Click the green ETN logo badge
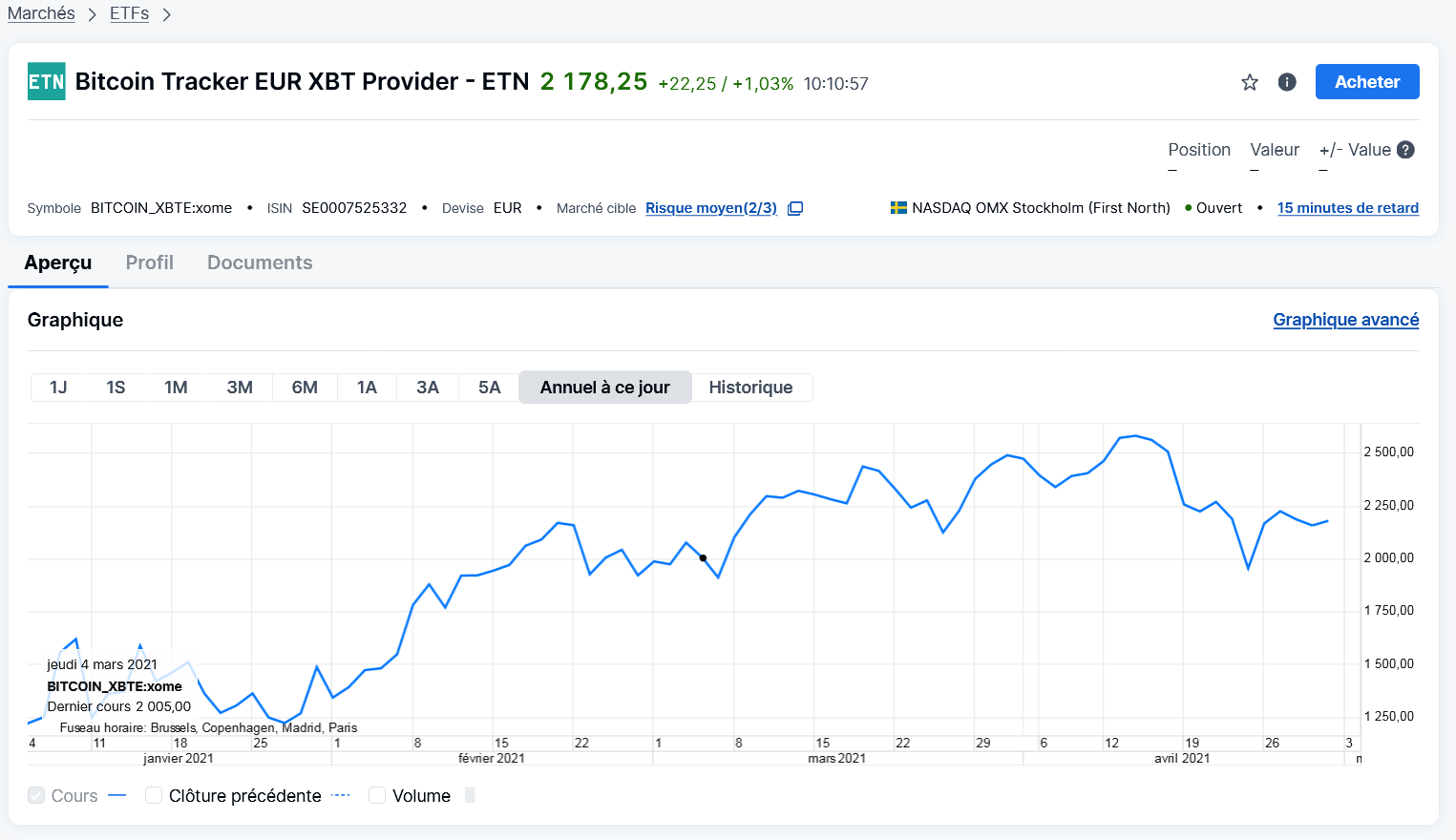1456x840 pixels. (x=46, y=82)
